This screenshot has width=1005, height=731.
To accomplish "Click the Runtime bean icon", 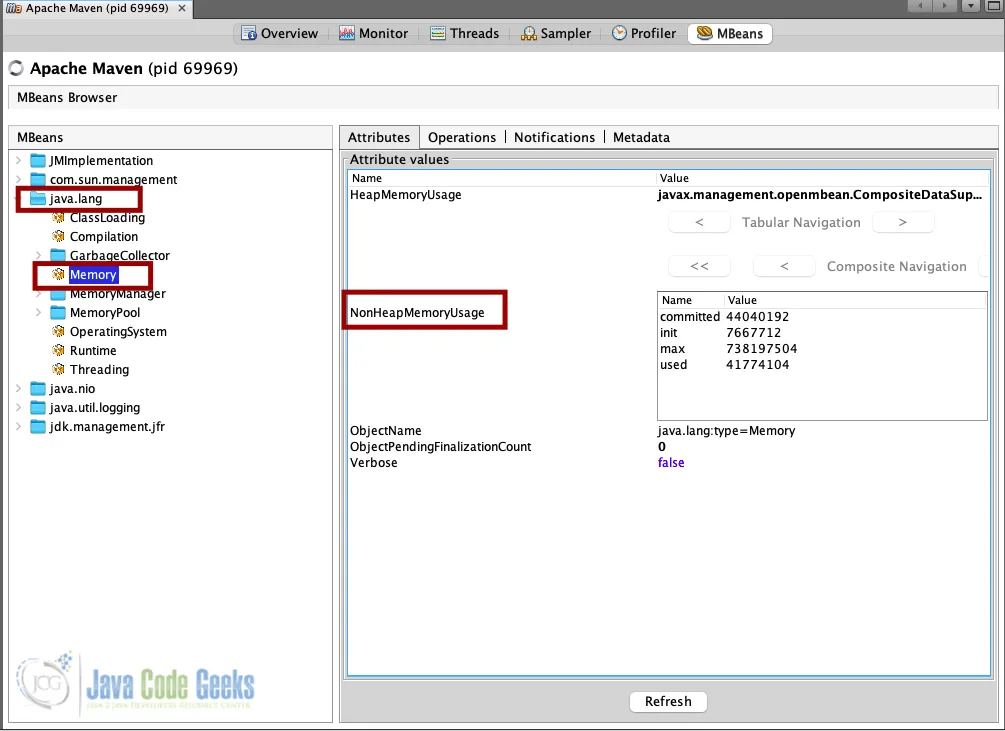I will click(58, 350).
